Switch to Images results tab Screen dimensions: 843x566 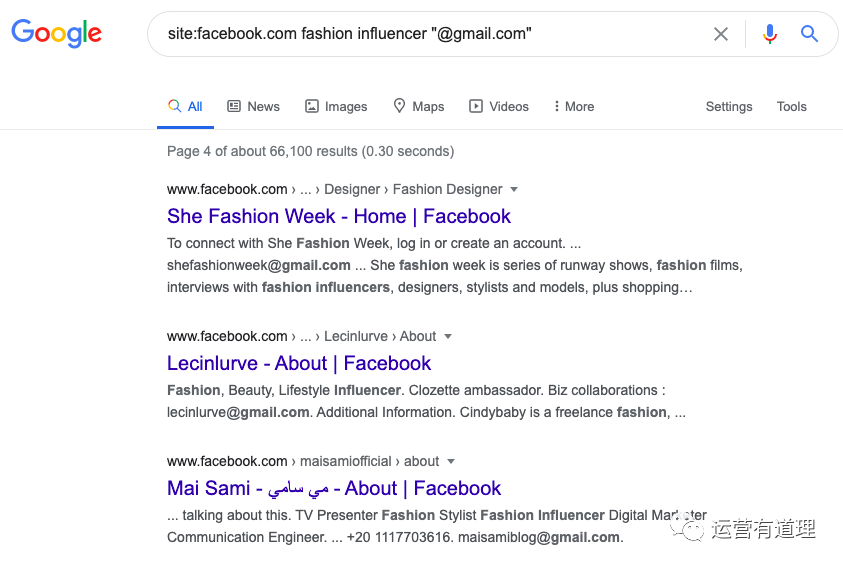pyautogui.click(x=336, y=106)
